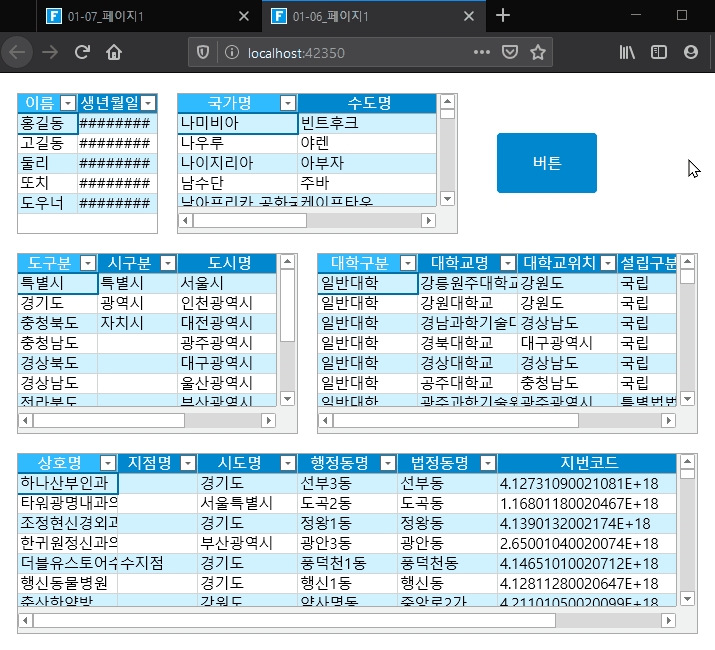This screenshot has width=715, height=650.
Task: Open the page actions three-dot menu
Action: pos(482,52)
